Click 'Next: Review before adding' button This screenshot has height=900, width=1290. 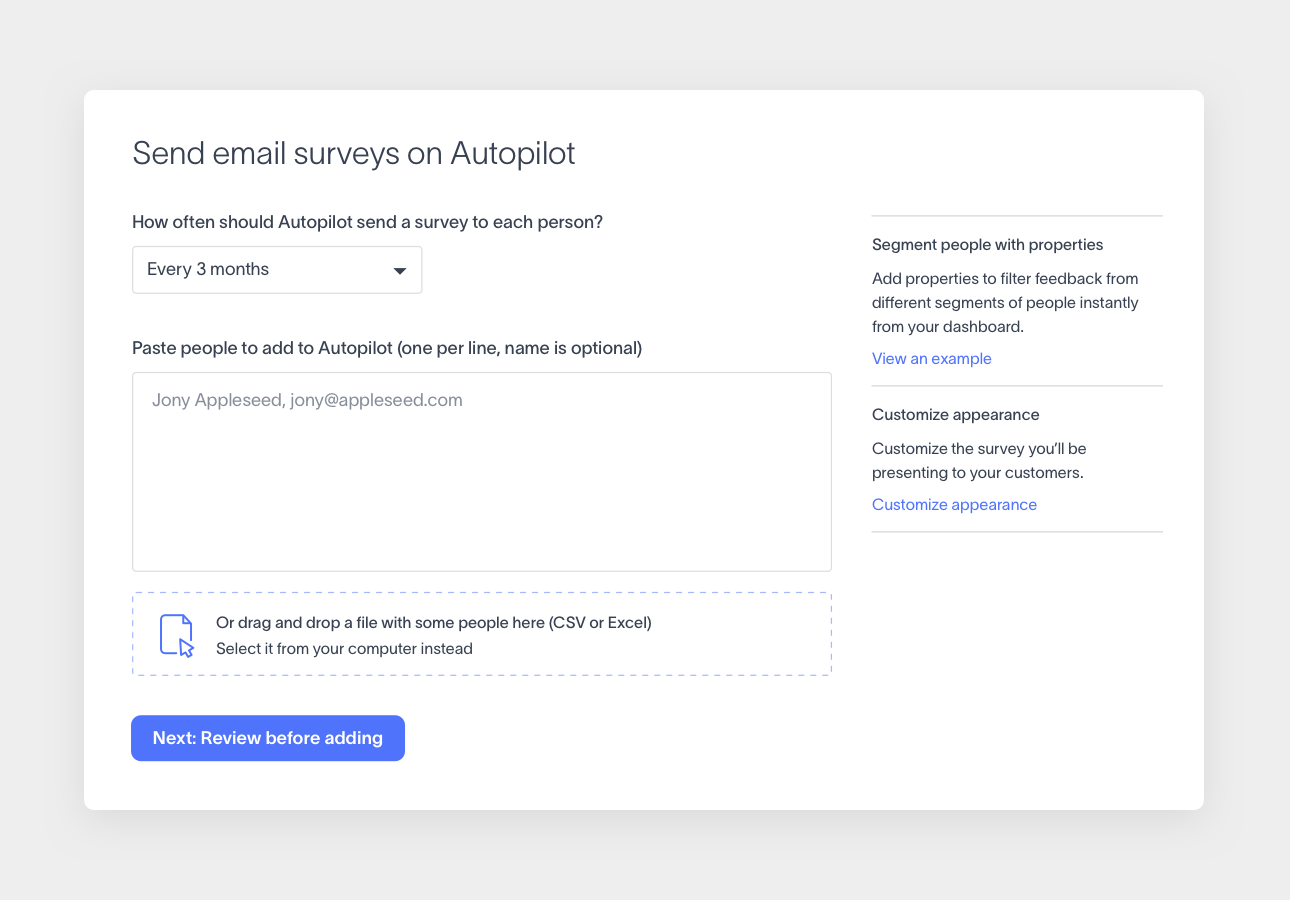[x=268, y=738]
